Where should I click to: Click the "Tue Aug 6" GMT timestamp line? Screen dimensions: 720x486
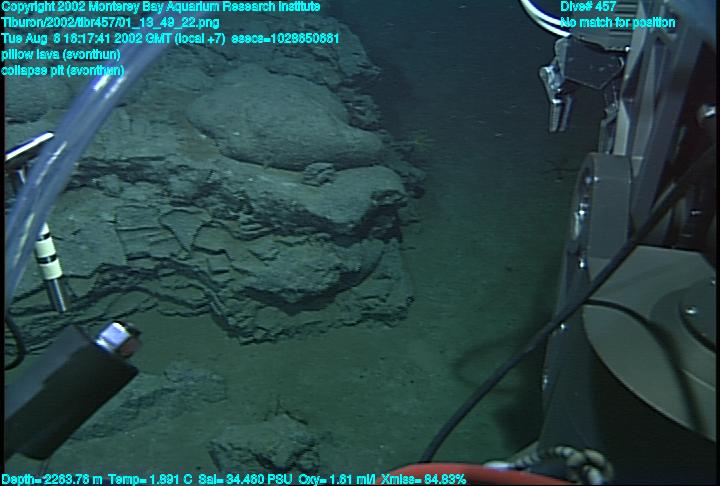(170, 39)
